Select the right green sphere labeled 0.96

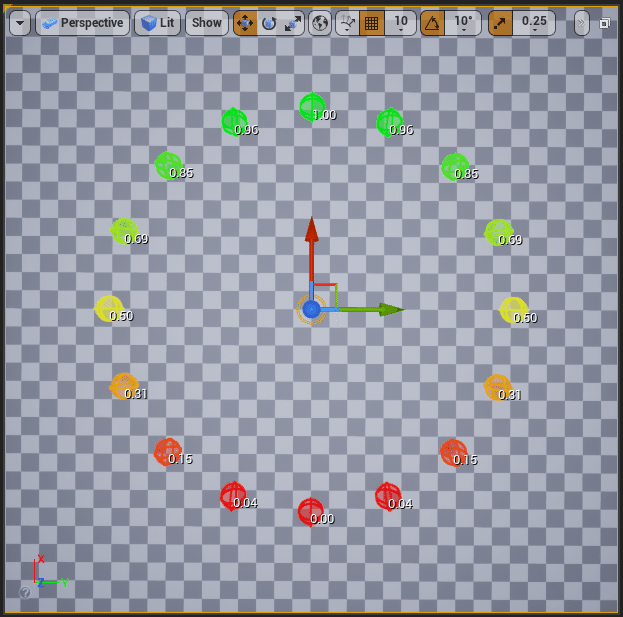(389, 122)
